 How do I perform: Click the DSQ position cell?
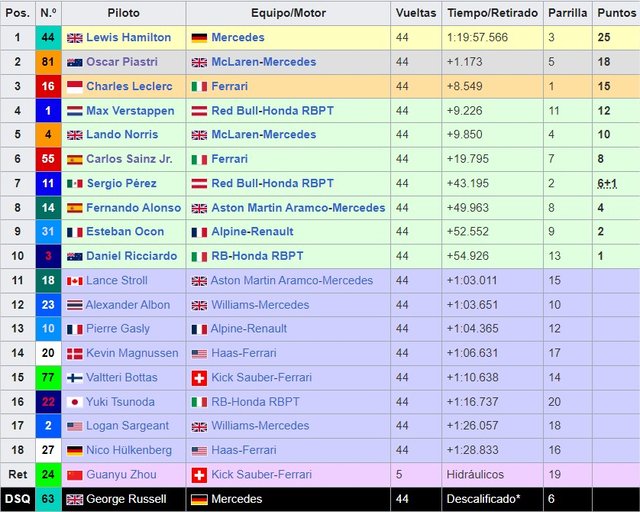point(18,499)
